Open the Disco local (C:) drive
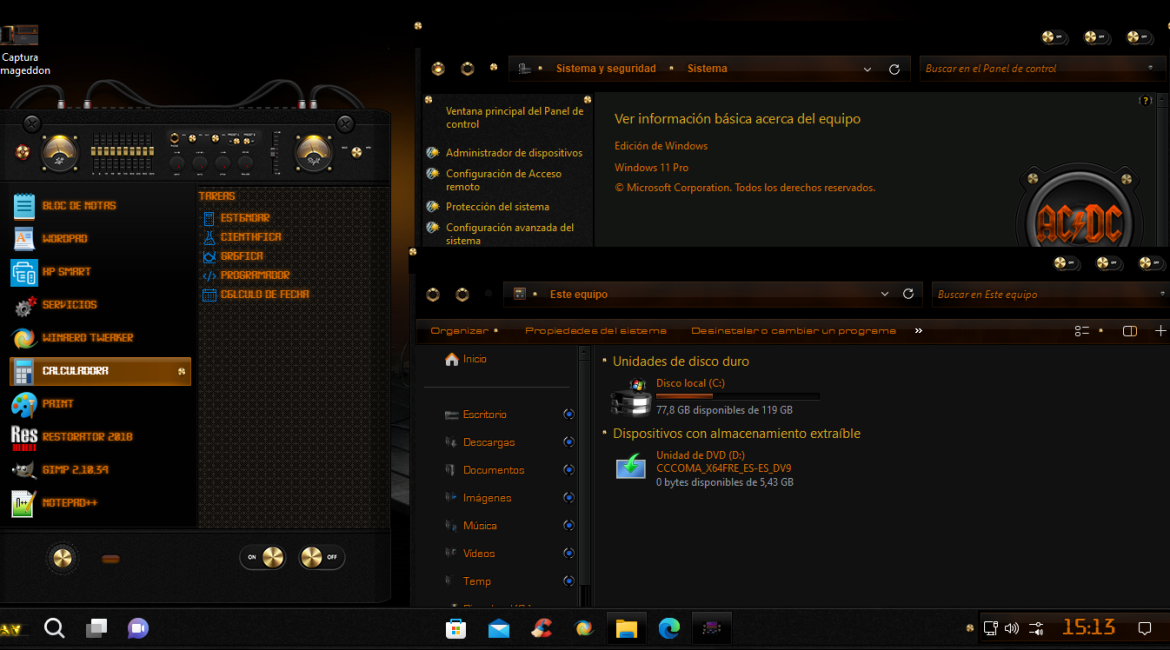Viewport: 1170px width, 650px height. (x=690, y=384)
